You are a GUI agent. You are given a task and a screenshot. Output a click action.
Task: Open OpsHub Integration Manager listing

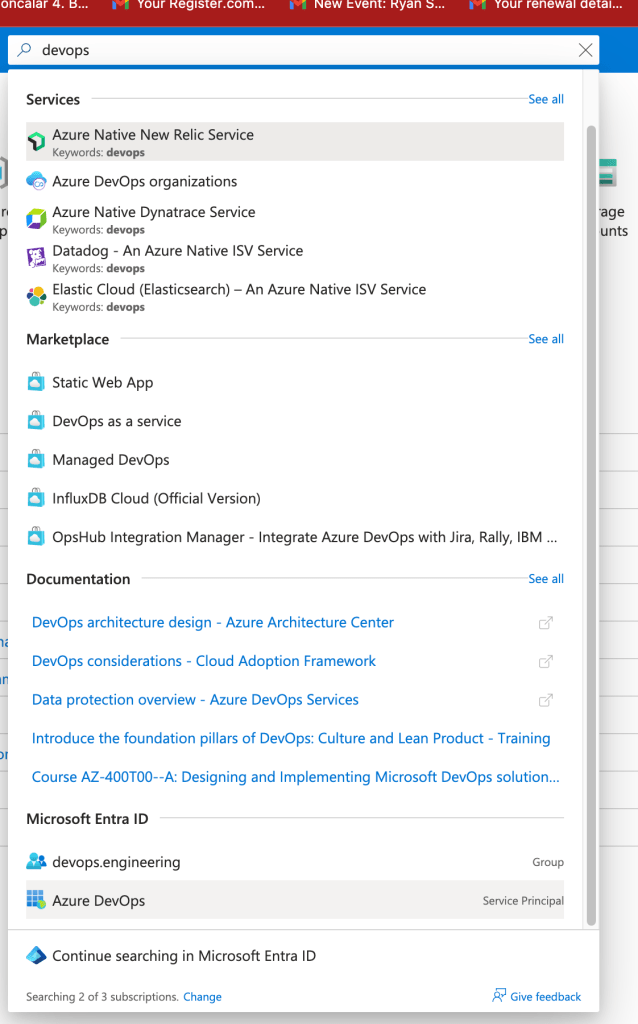(295, 537)
